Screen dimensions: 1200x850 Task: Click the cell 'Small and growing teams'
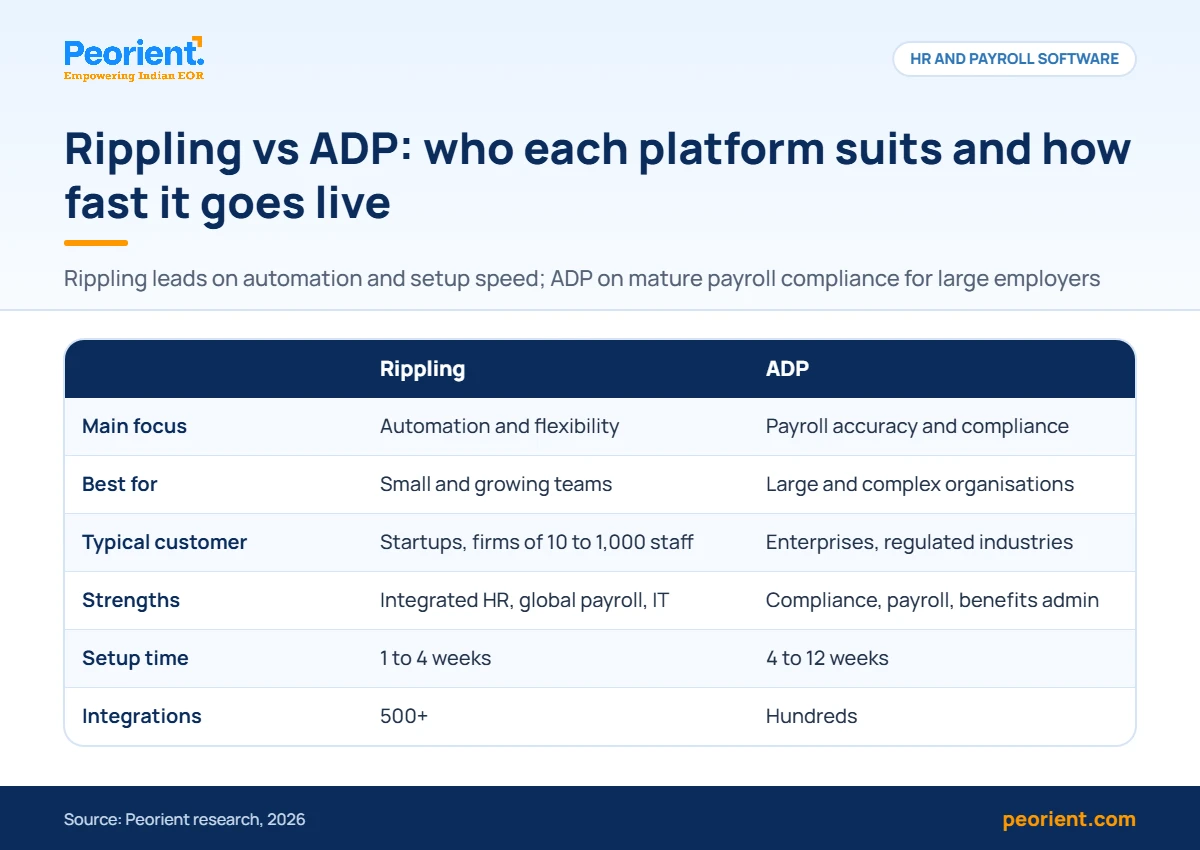(x=496, y=484)
